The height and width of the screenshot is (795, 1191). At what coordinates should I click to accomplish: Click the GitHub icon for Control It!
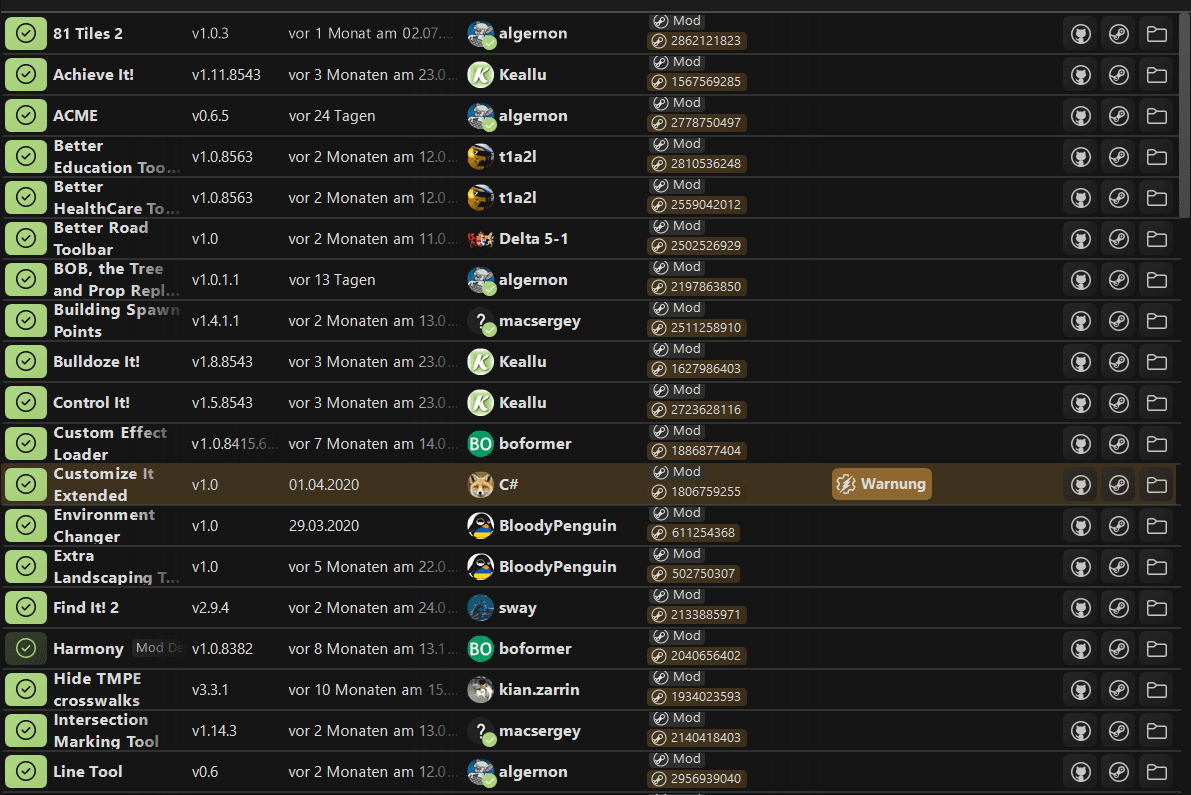pos(1081,402)
